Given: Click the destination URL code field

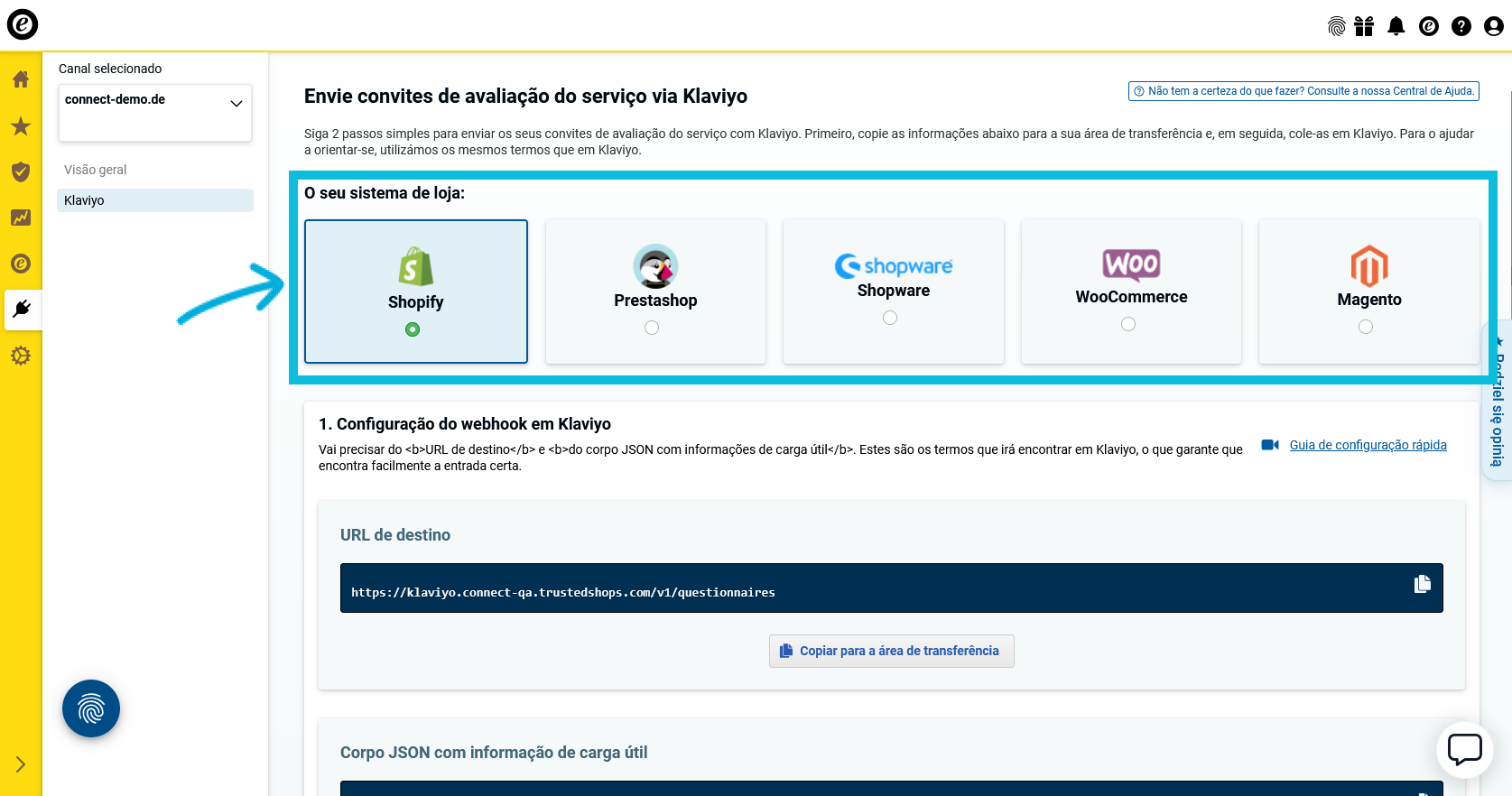Looking at the screenshot, I should 892,588.
